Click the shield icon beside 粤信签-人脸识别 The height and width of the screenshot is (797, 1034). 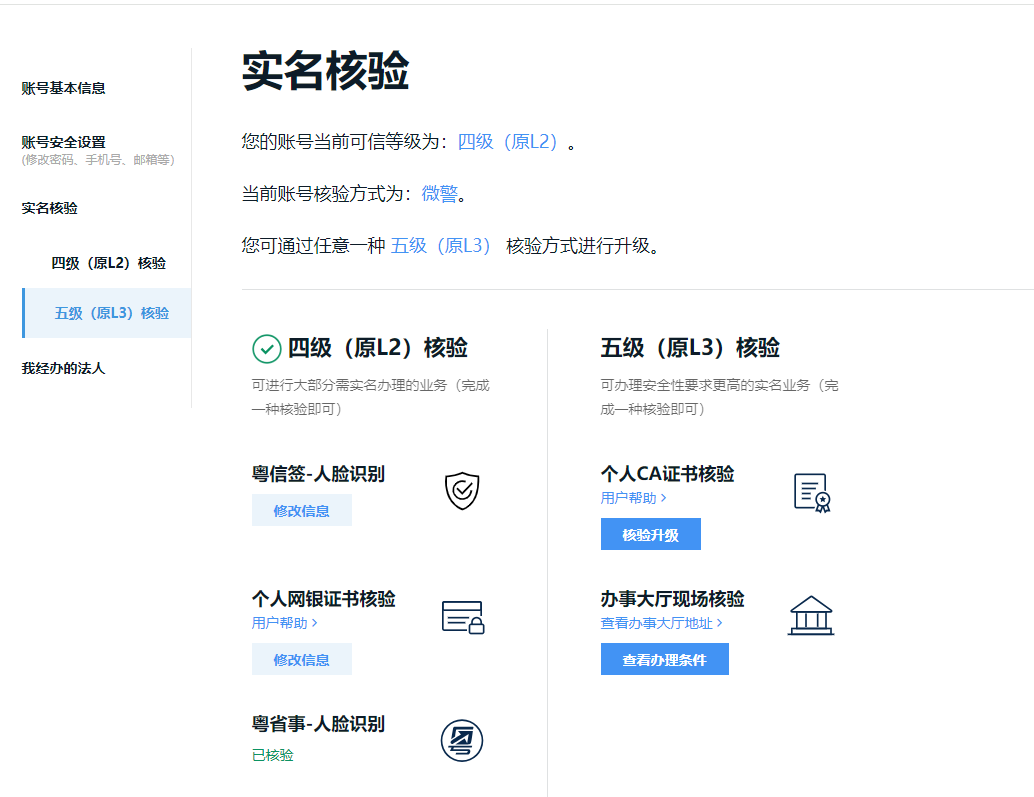pos(462,491)
